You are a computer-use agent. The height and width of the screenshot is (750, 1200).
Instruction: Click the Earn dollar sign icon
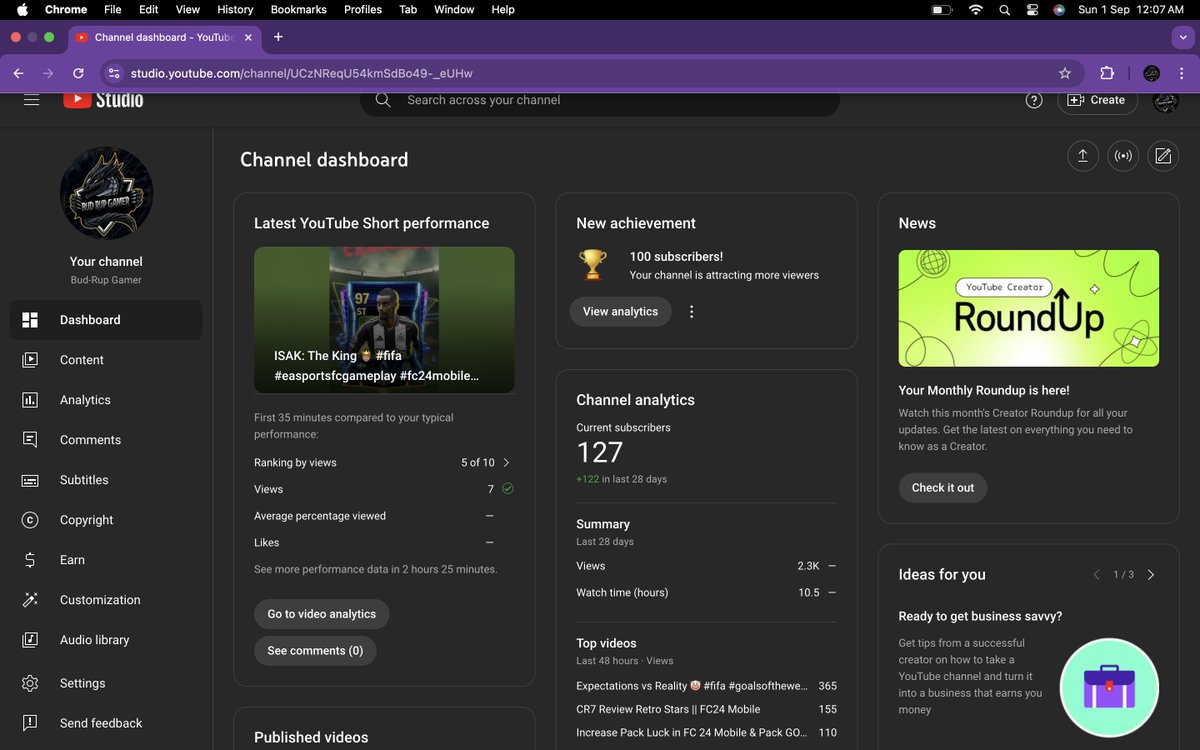30,560
